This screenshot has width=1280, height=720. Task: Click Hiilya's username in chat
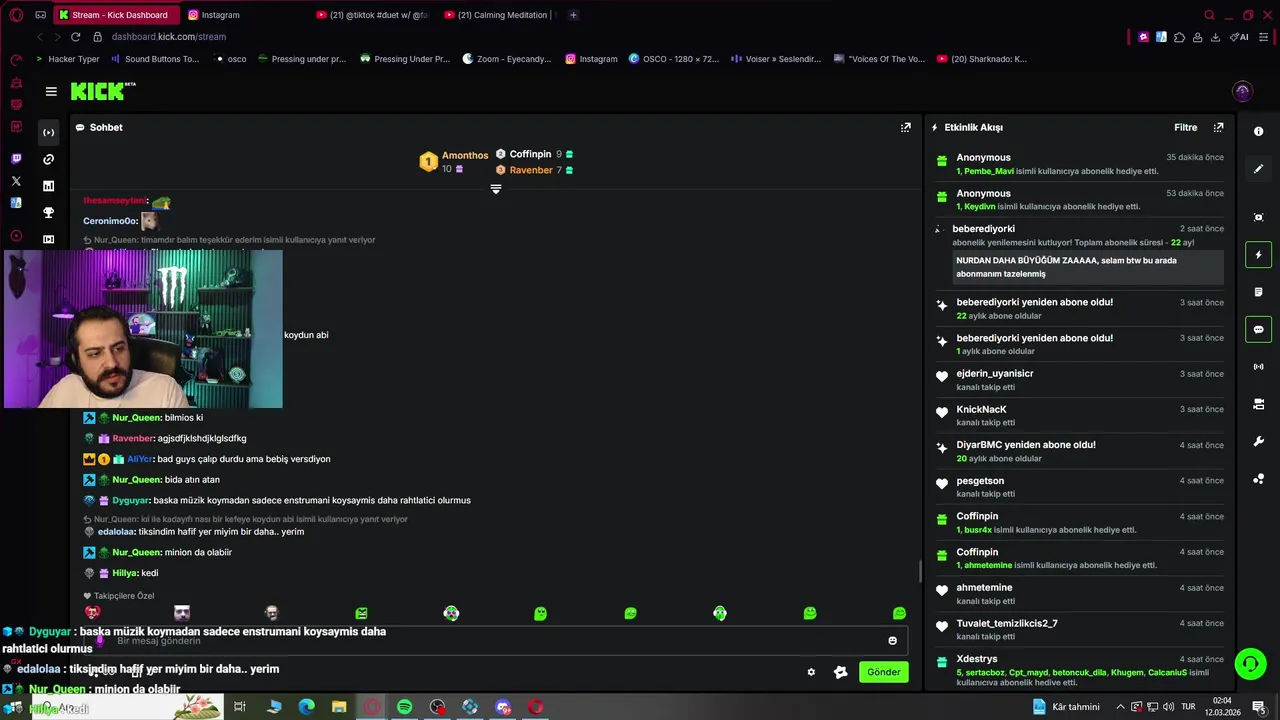pyautogui.click(x=124, y=573)
